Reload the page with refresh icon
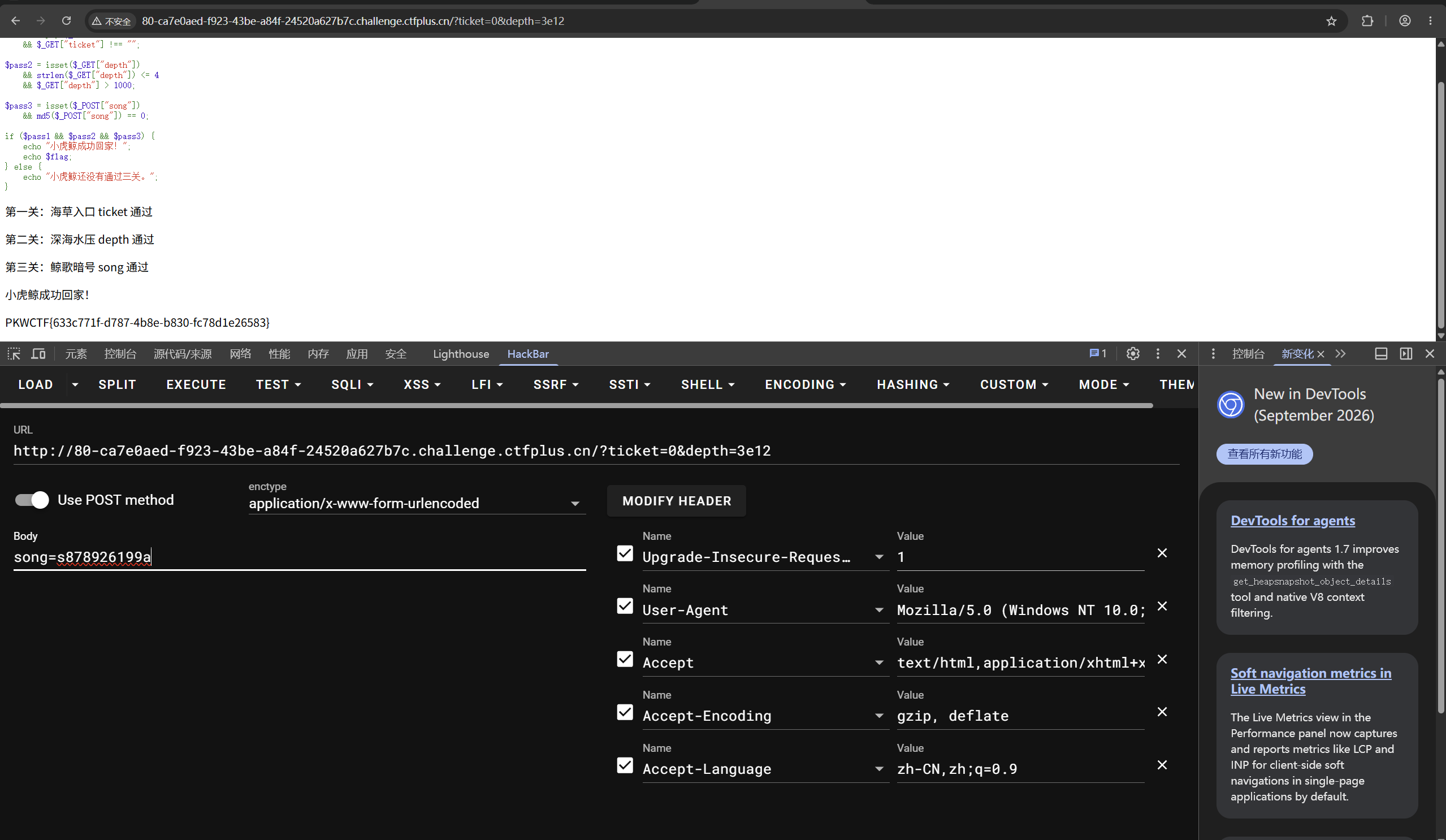 (x=67, y=21)
